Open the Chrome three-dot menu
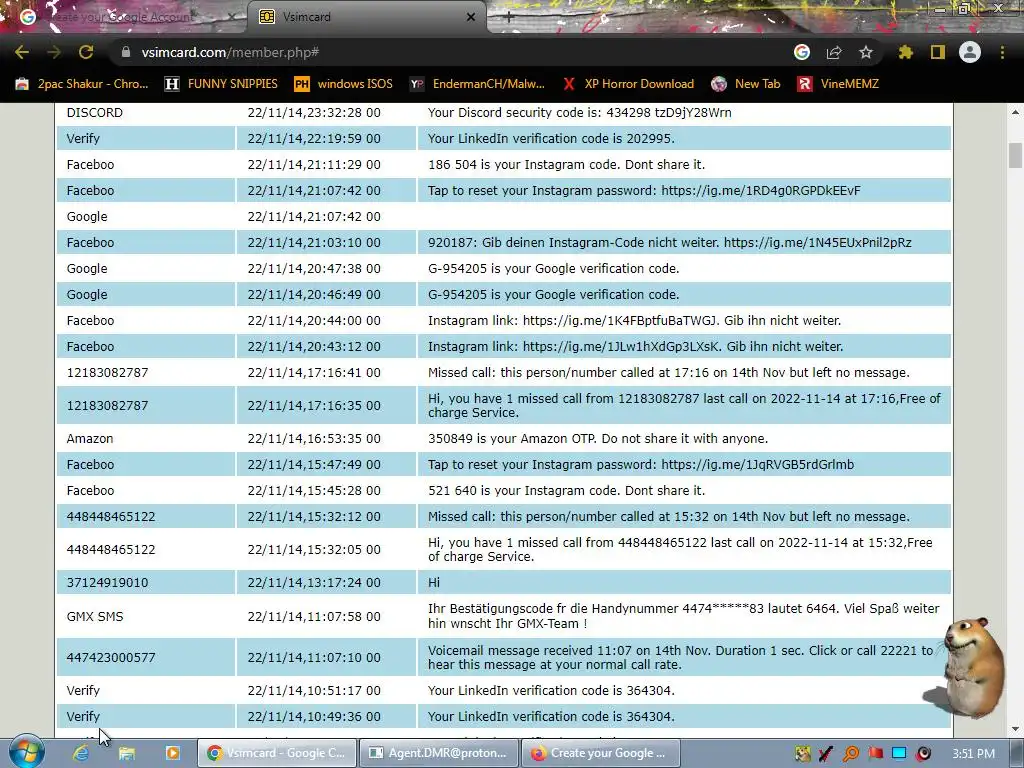1024x768 pixels. (x=1002, y=52)
